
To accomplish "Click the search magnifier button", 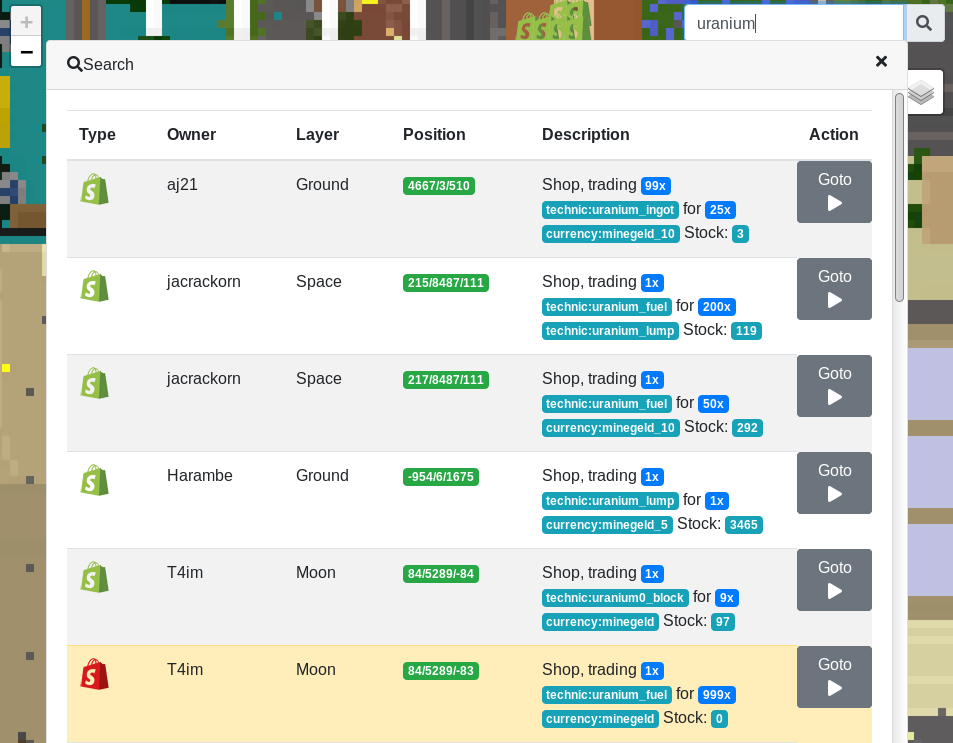I will [924, 23].
